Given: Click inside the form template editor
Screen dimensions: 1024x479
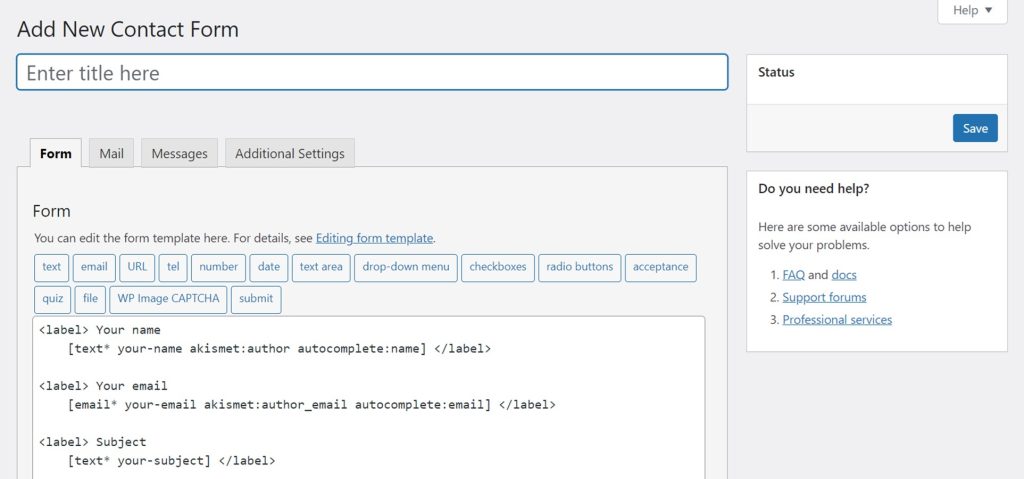Looking at the screenshot, I should (x=368, y=397).
